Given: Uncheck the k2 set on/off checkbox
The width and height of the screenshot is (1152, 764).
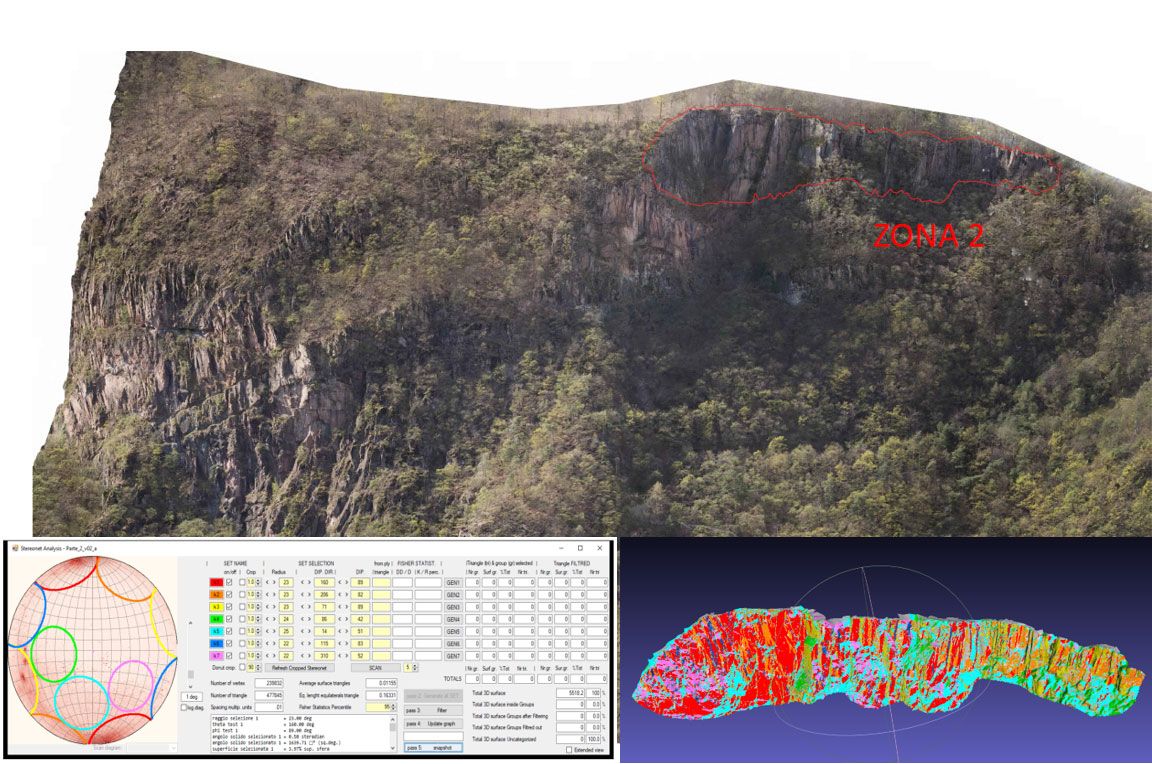Looking at the screenshot, I should click(x=229, y=594).
